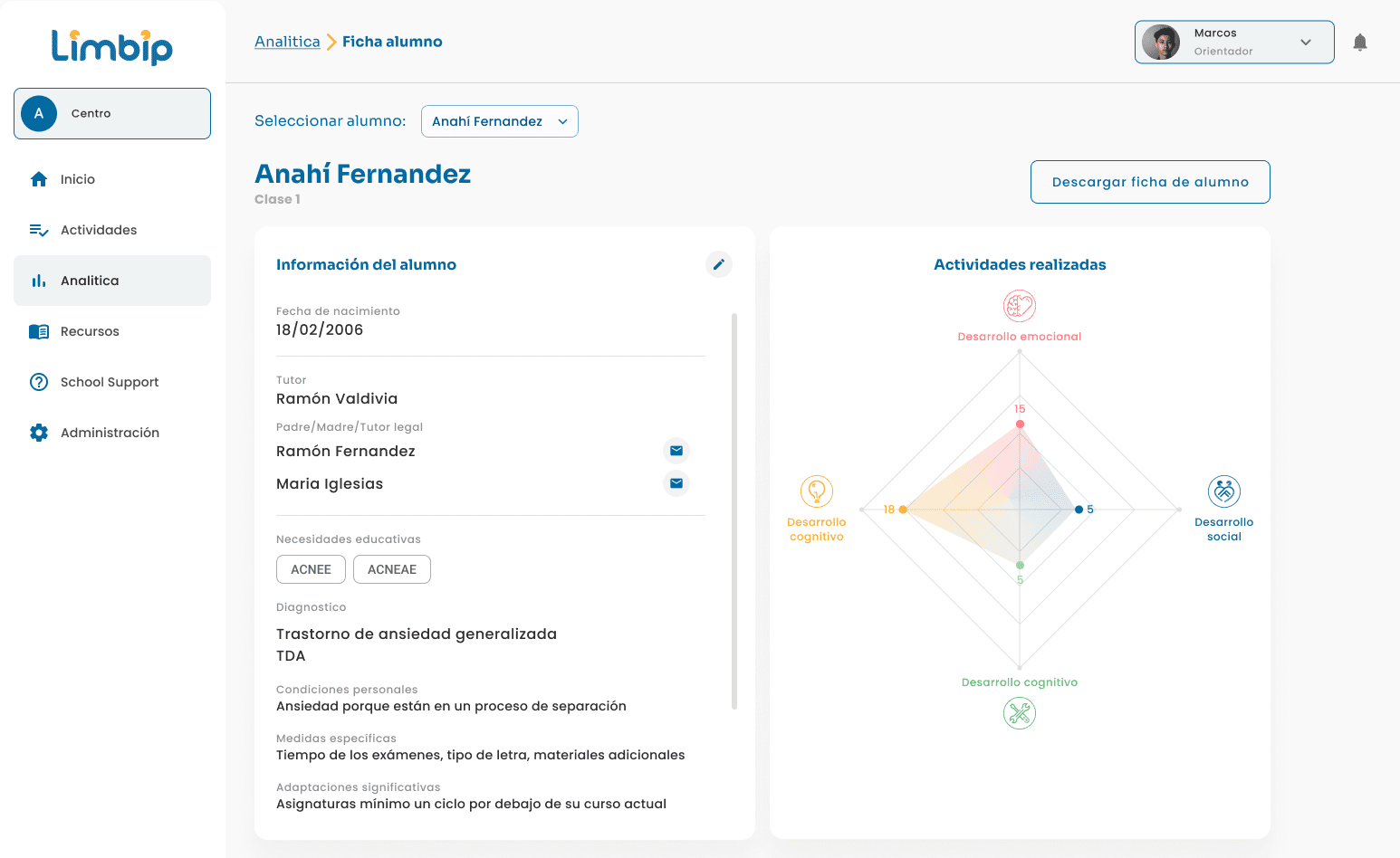Open the Anahí Fernandez student dropdown
This screenshot has height=858, width=1400.
[x=500, y=121]
